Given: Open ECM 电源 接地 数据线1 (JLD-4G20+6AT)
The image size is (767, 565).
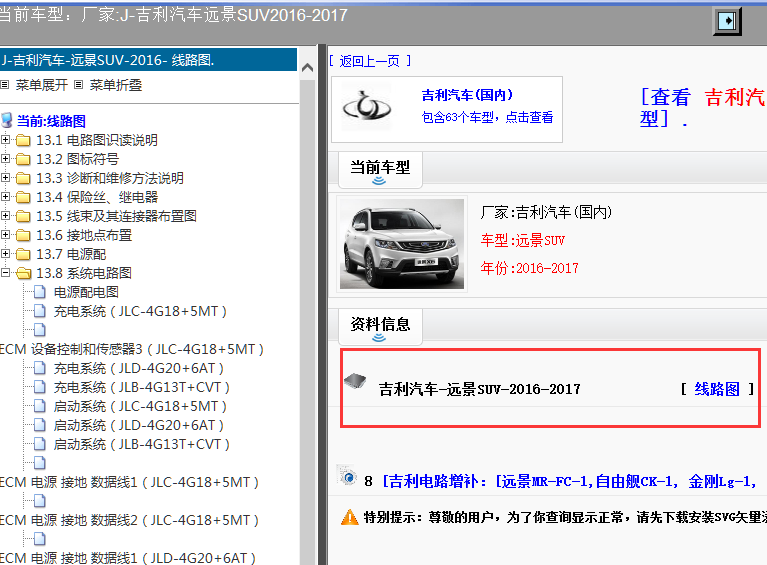Looking at the screenshot, I should [x=128, y=558].
